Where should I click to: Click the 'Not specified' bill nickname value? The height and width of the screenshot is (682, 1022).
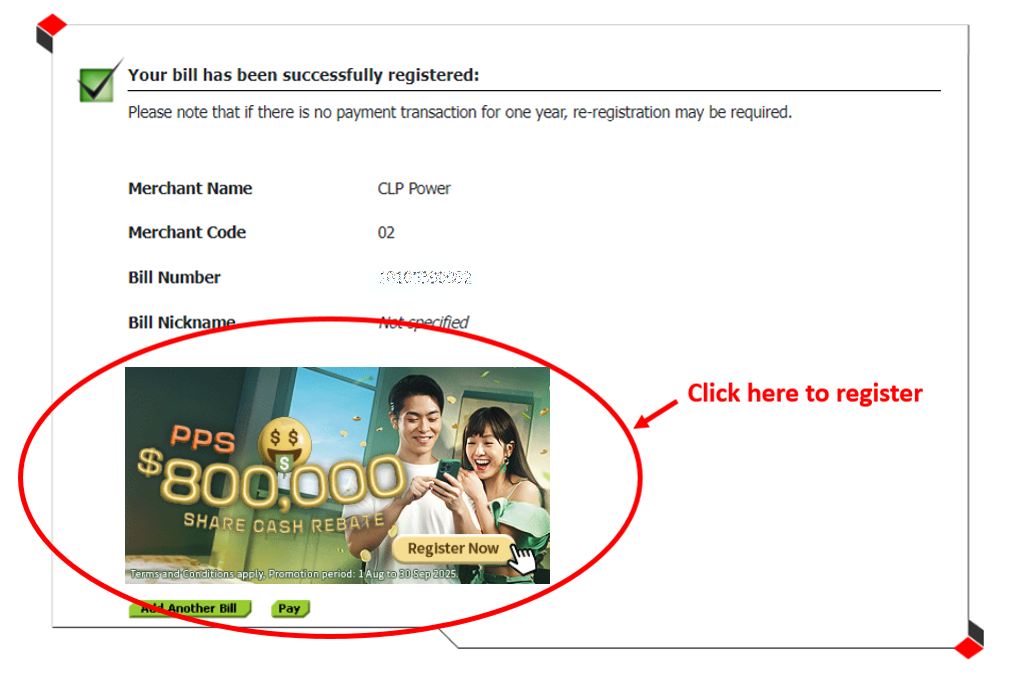[424, 322]
